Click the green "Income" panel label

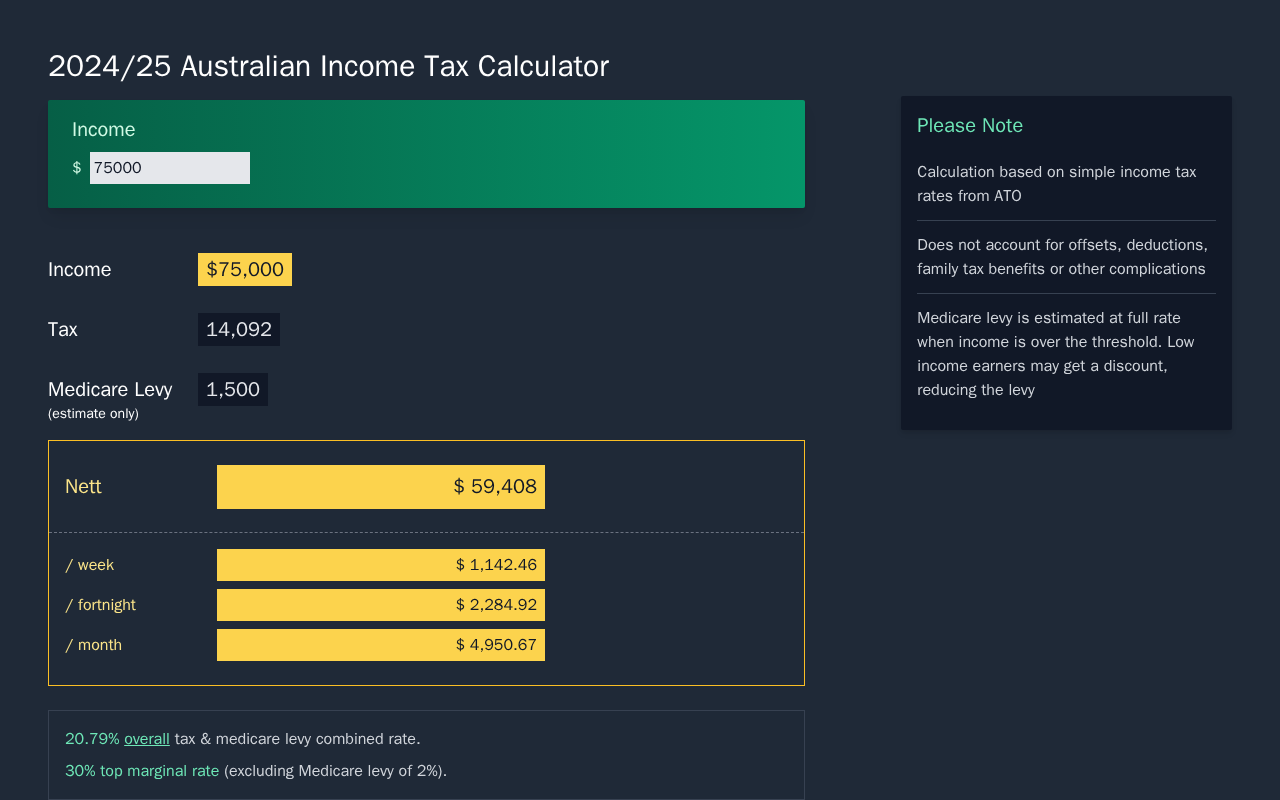click(104, 130)
